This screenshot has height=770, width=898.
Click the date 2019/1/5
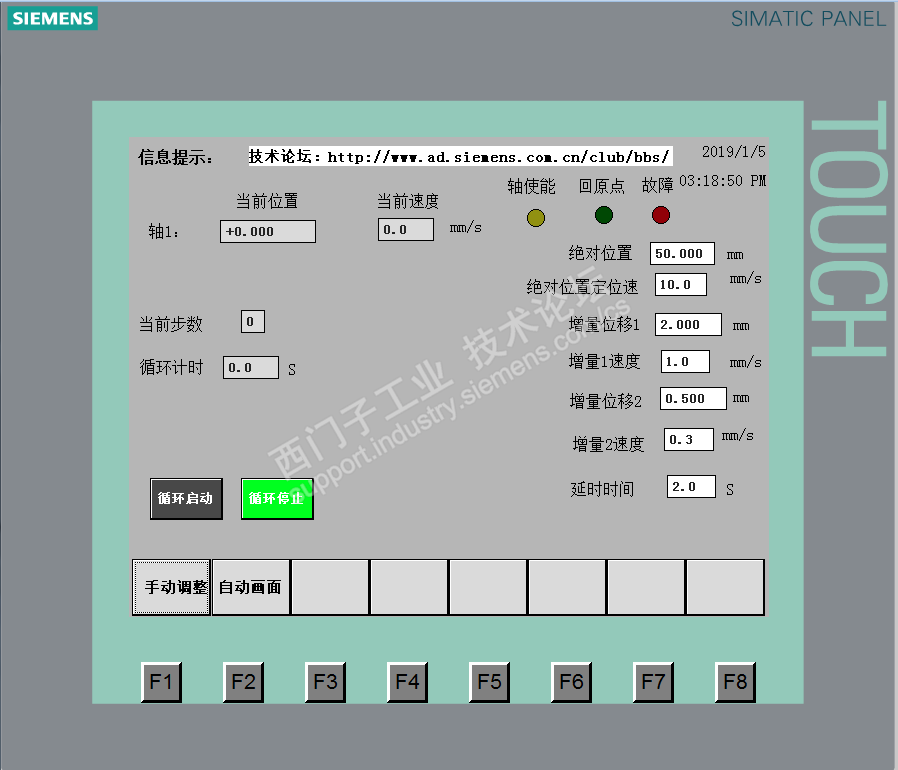pos(734,152)
